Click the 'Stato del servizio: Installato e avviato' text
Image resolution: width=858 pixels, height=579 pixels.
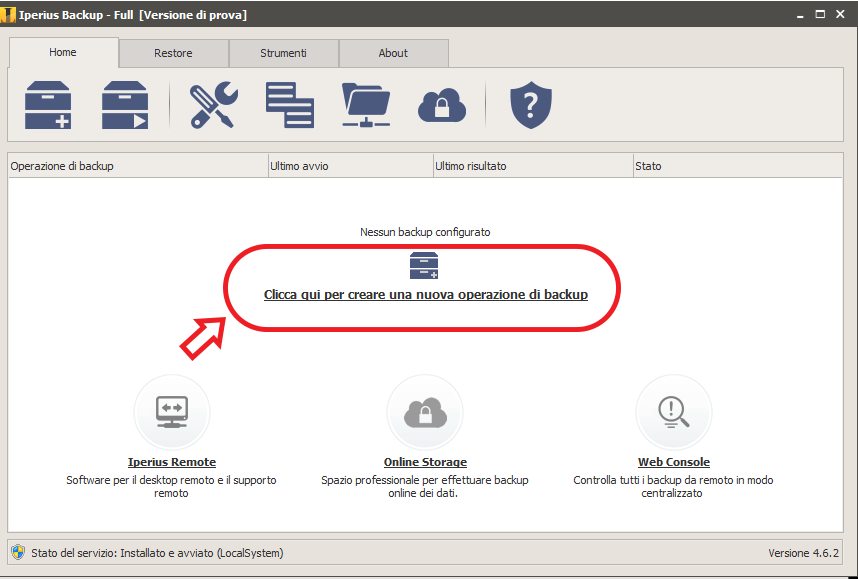click(x=157, y=553)
